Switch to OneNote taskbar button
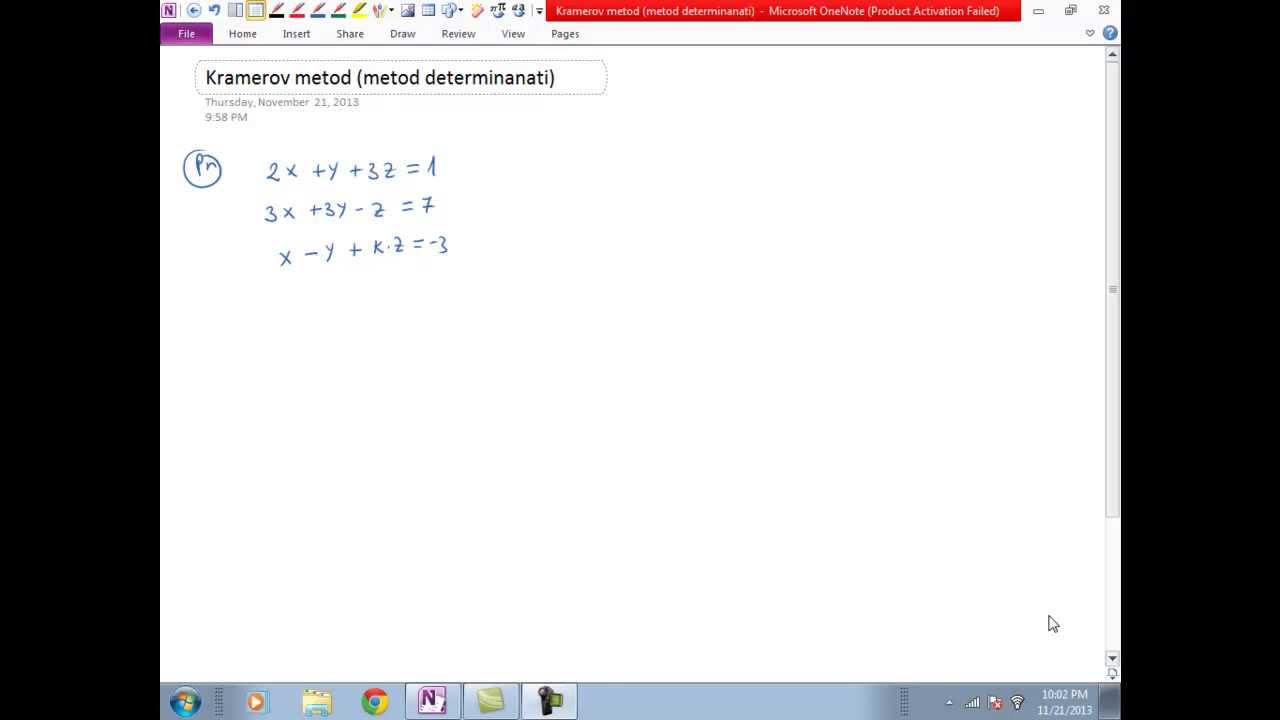Image resolution: width=1280 pixels, height=720 pixels. click(x=433, y=702)
